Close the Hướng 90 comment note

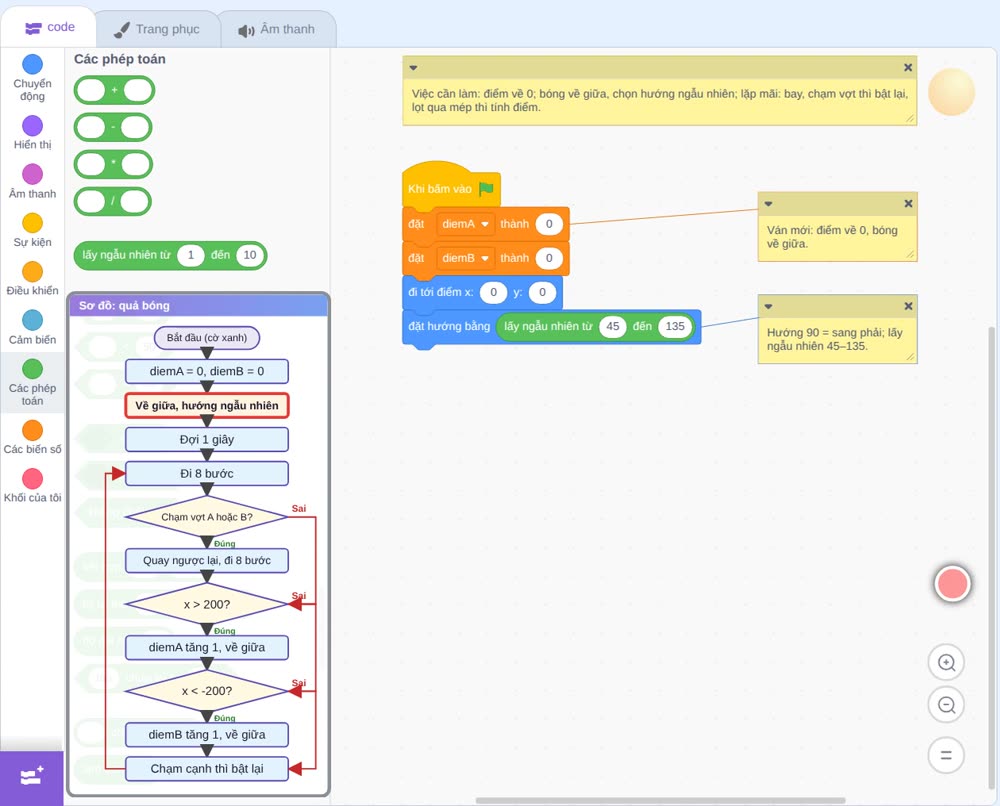coord(908,306)
